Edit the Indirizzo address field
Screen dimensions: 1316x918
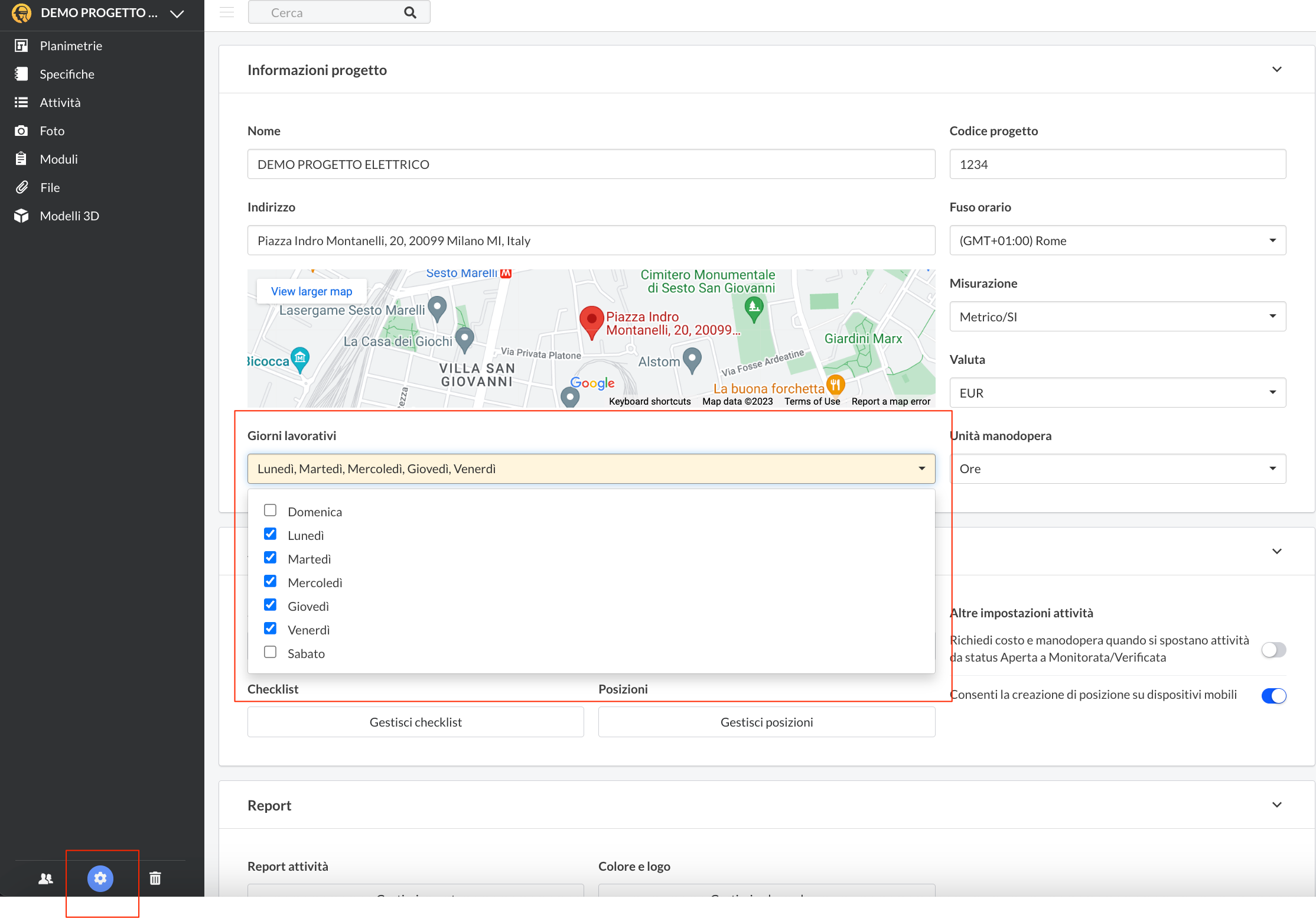(591, 240)
